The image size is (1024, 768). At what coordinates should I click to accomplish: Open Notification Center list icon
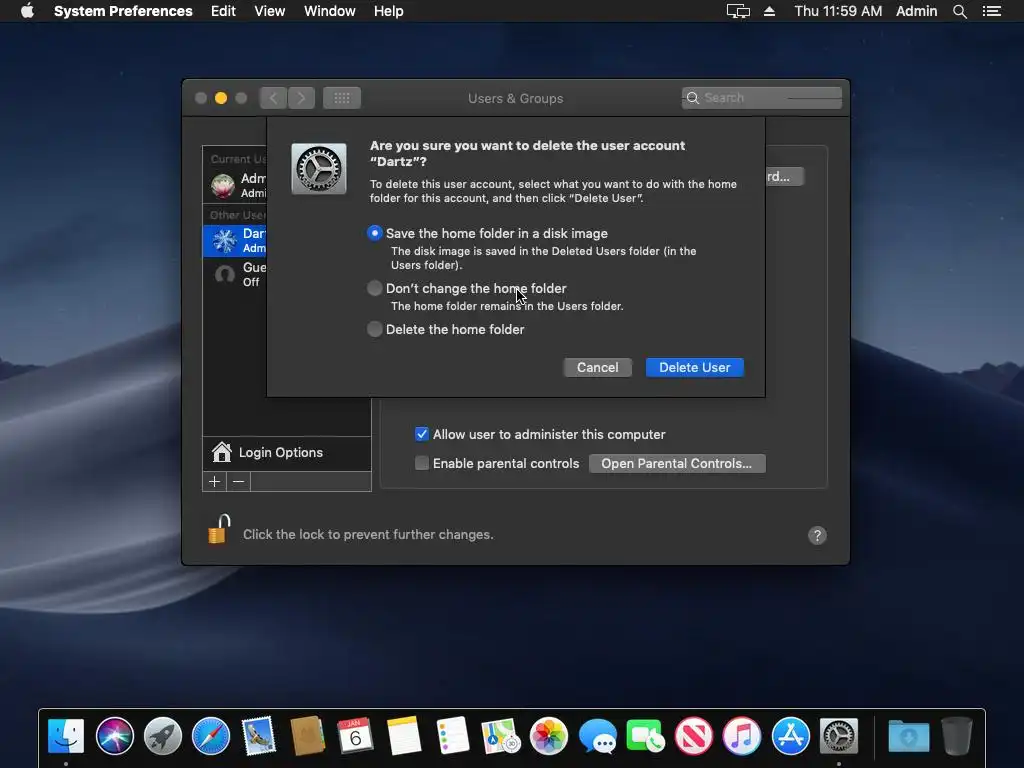991,11
